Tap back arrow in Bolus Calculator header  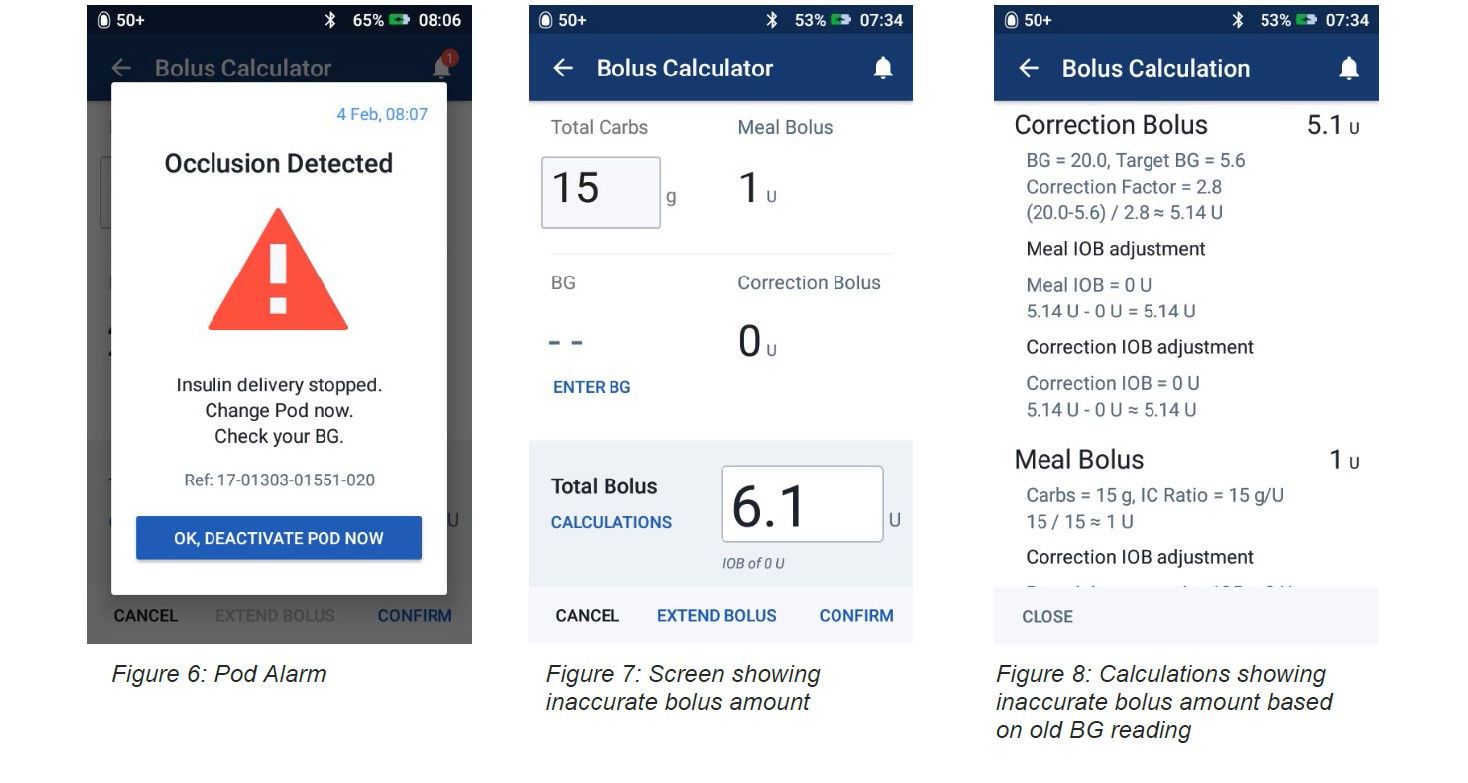[x=563, y=68]
